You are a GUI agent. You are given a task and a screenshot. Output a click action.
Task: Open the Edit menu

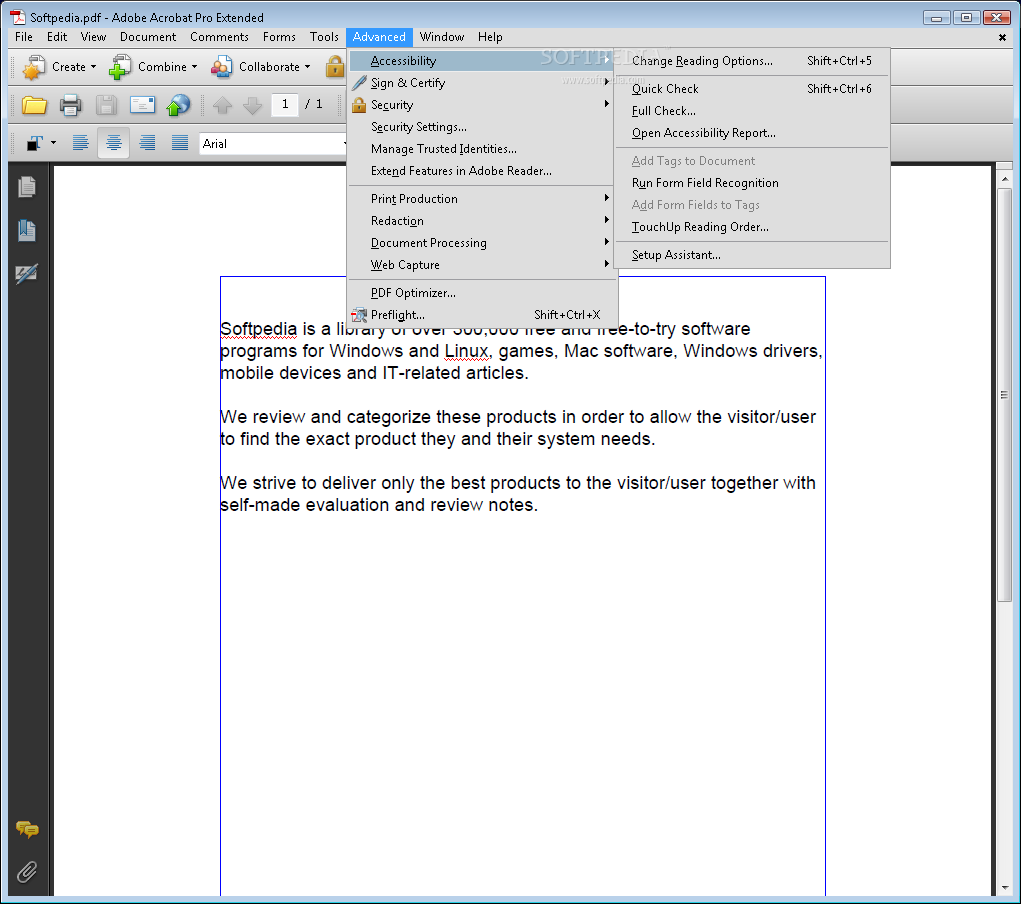pos(57,37)
